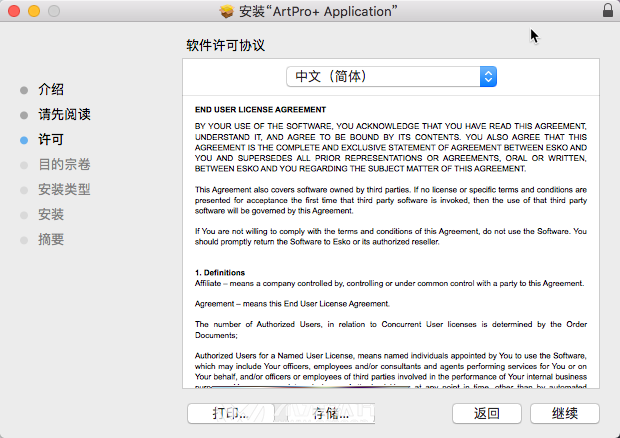
Task: Click the 打印… (Print) button
Action: (x=231, y=413)
